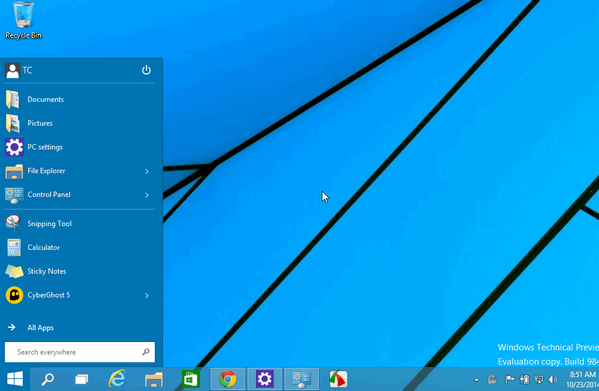599x391 pixels.
Task: Open the Windows Store taskbar icon
Action: [x=191, y=379]
